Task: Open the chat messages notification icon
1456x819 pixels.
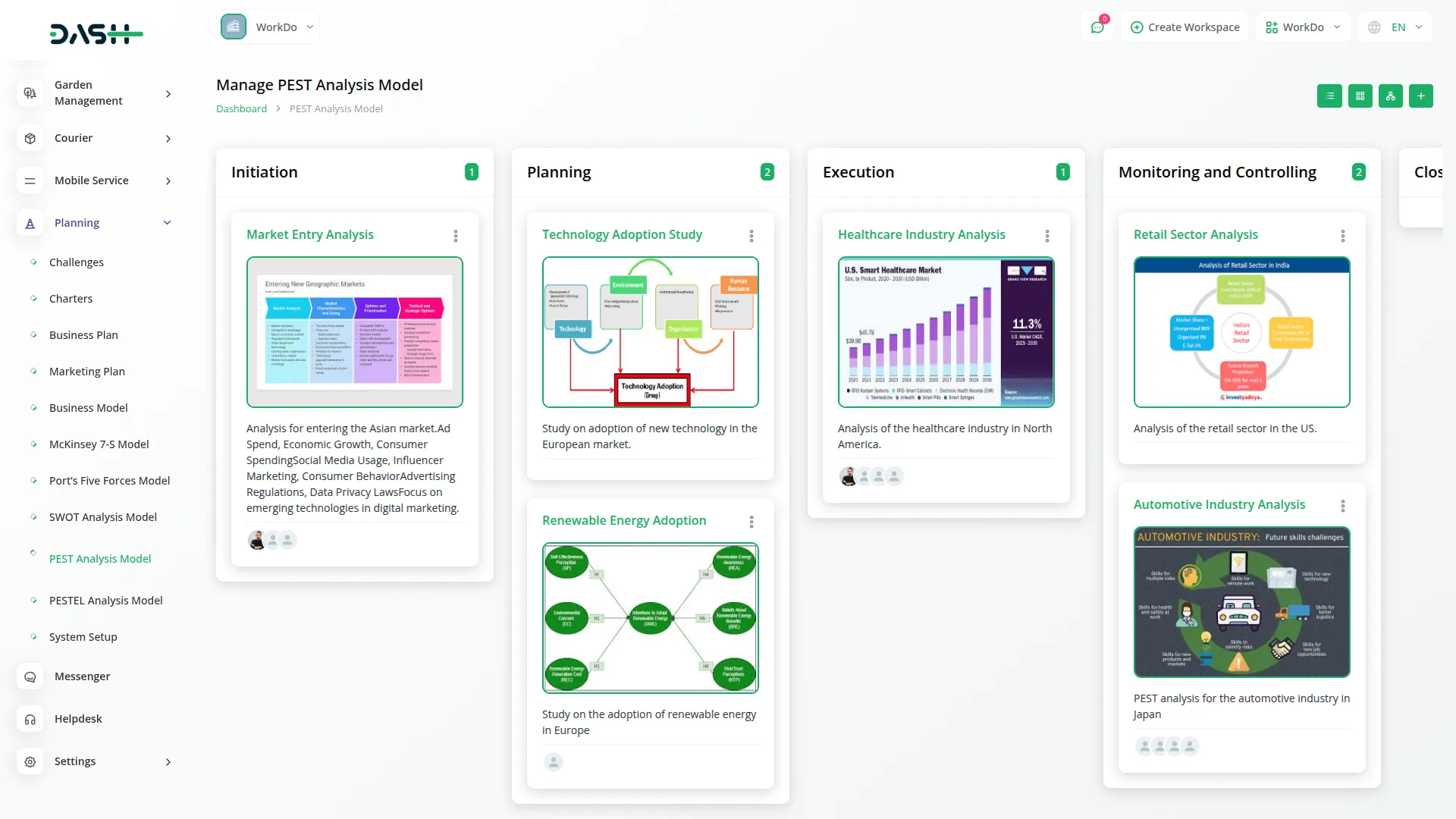Action: 1097,27
